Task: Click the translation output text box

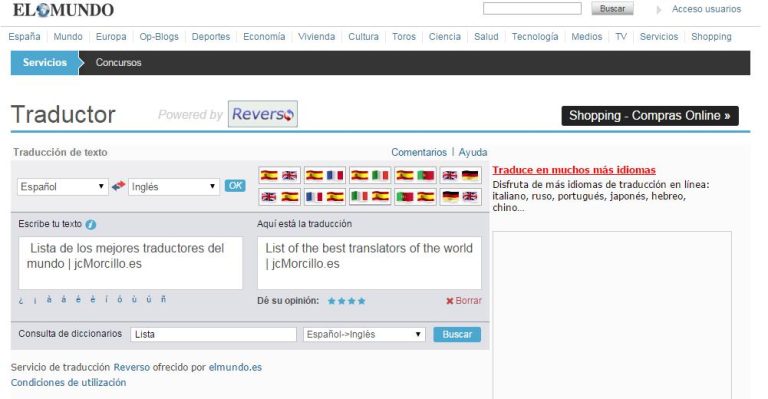Action: [369, 263]
